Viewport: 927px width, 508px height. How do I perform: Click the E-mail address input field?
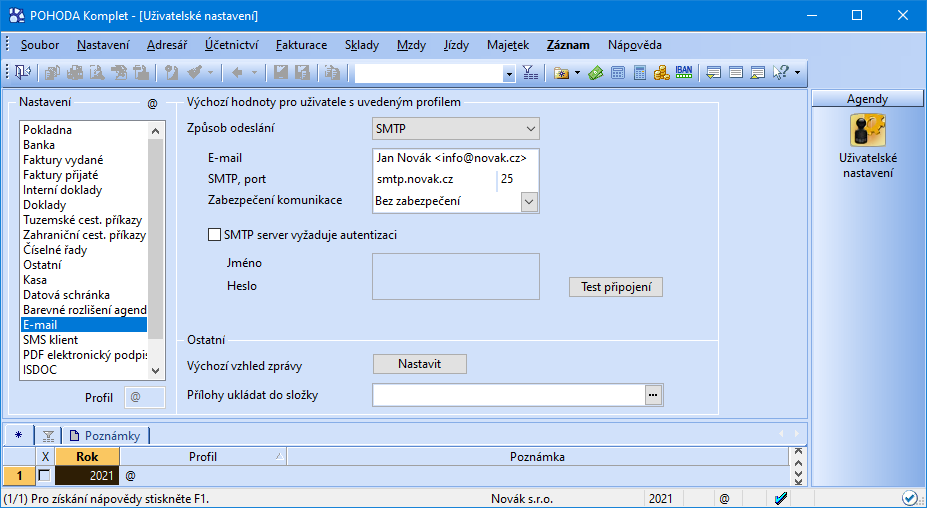(x=456, y=158)
